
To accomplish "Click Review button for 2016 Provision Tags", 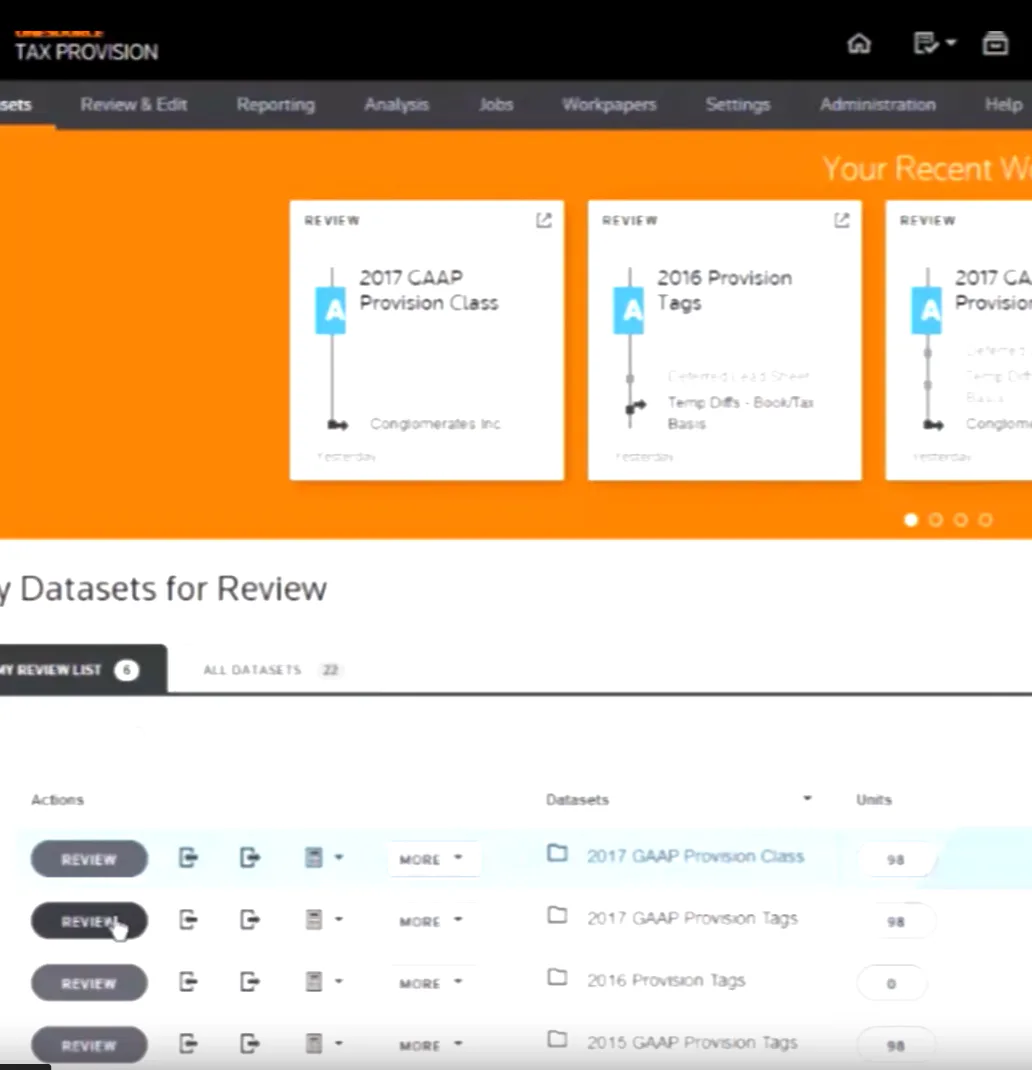I will point(89,983).
